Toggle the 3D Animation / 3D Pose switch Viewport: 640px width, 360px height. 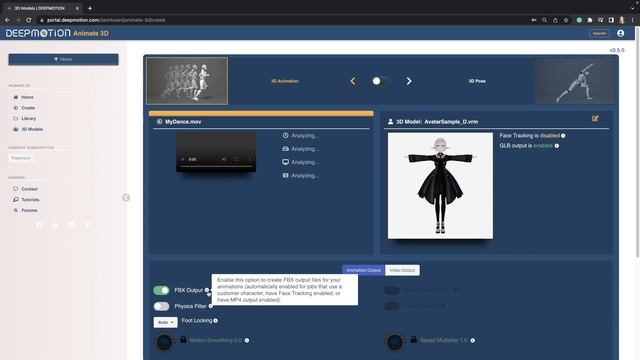click(x=380, y=81)
